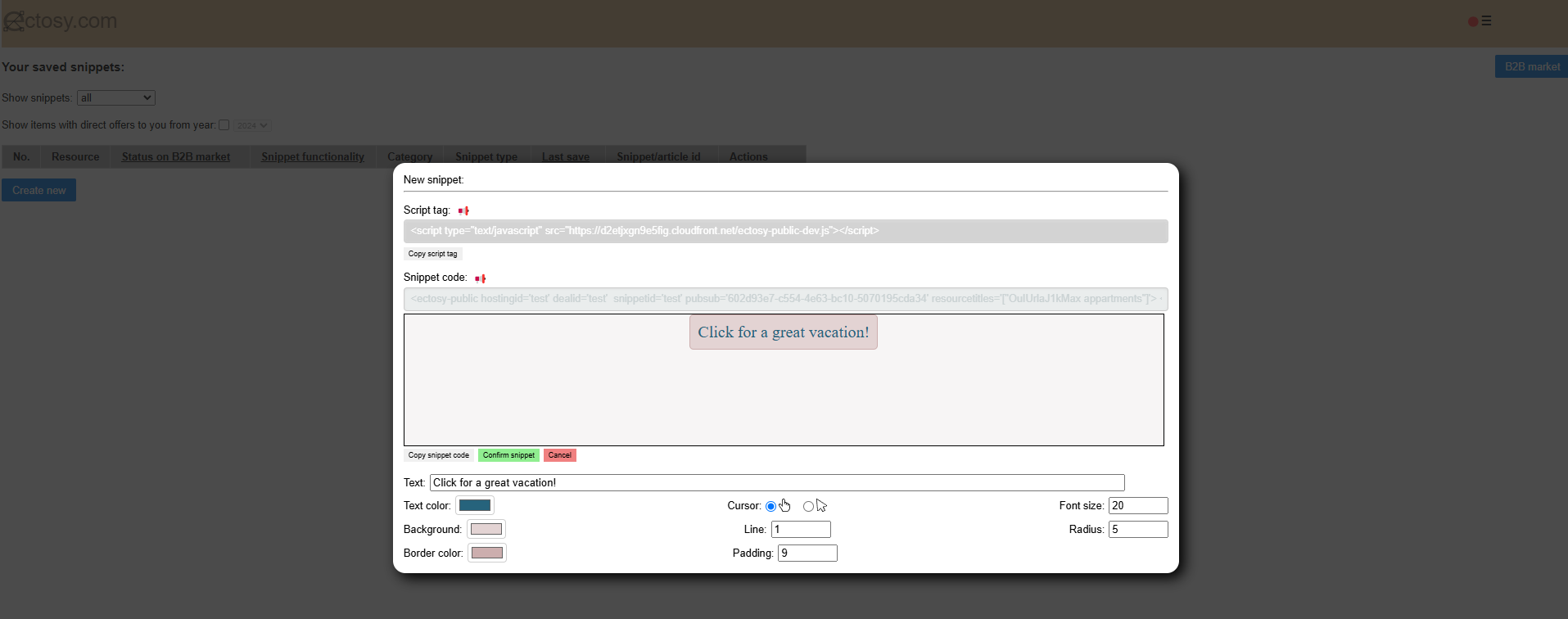Screen dimensions: 1568x619
Task: Cancel the new snippet dialog
Action: (560, 455)
